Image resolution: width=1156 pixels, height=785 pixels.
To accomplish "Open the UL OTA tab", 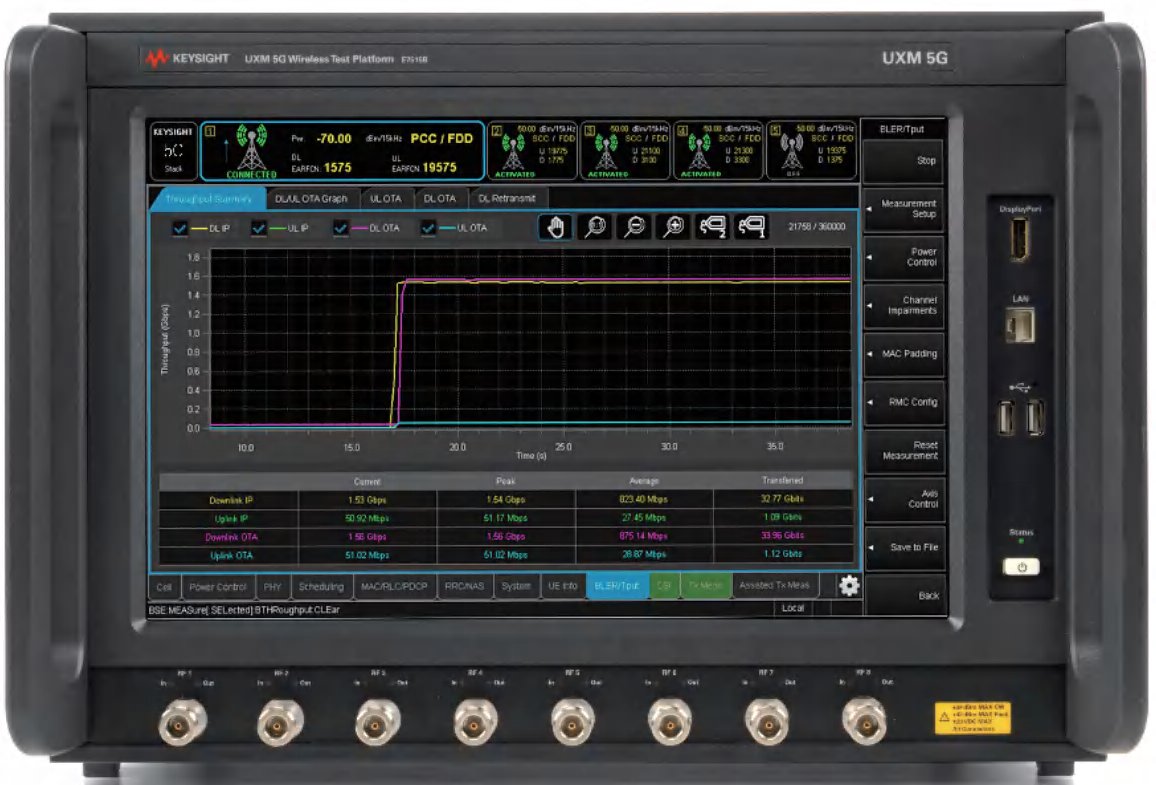I will (386, 199).
